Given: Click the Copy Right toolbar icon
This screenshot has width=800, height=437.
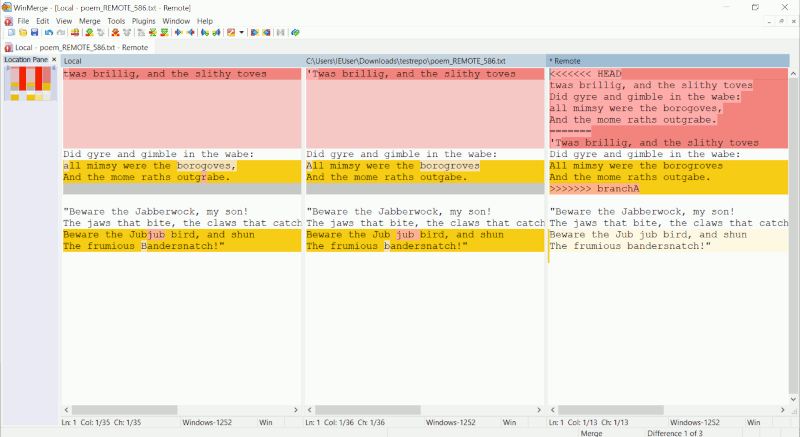Looking at the screenshot, I should point(179,32).
